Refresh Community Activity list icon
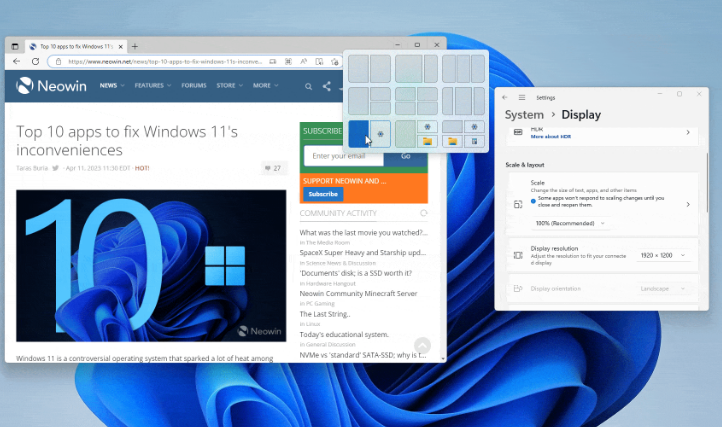 click(x=424, y=213)
